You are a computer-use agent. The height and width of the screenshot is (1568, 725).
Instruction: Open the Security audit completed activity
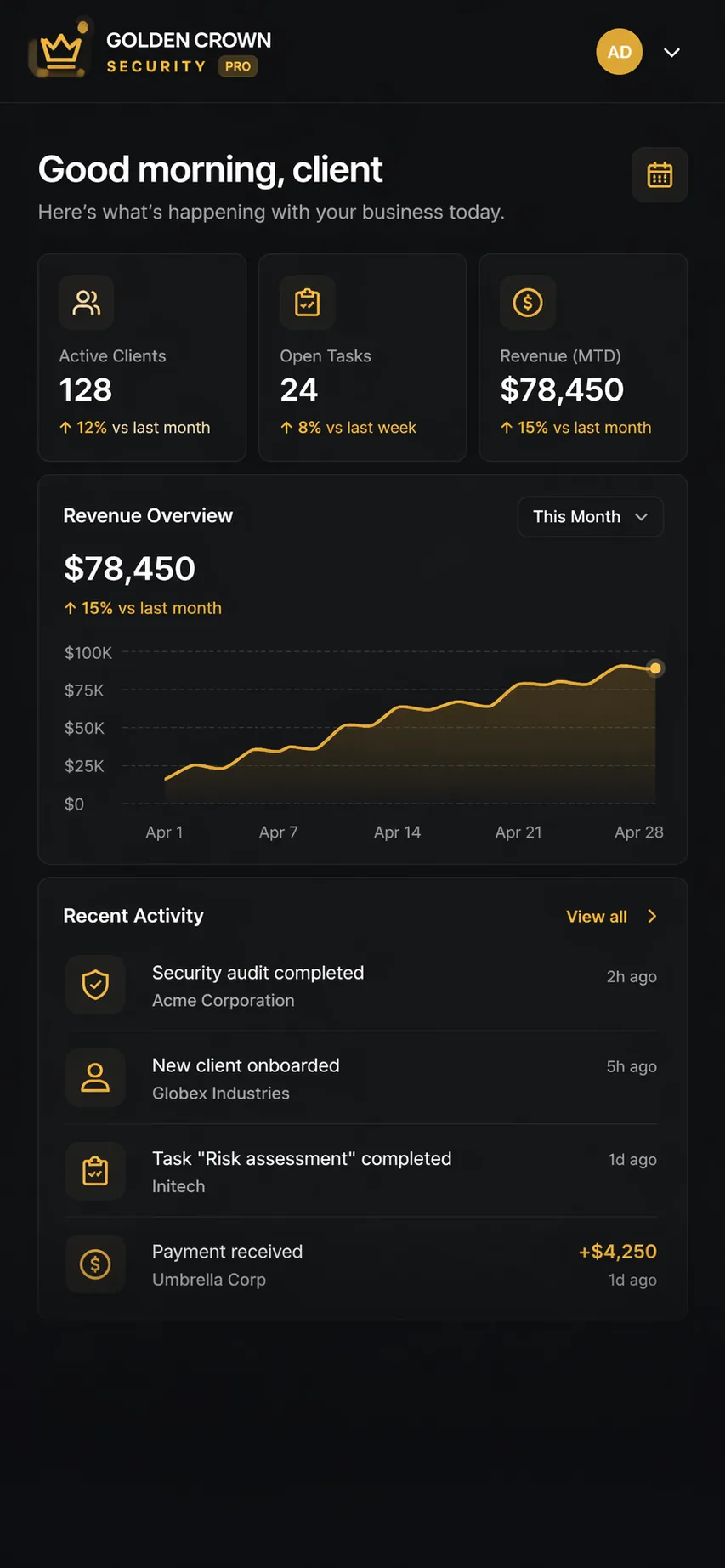(x=361, y=985)
